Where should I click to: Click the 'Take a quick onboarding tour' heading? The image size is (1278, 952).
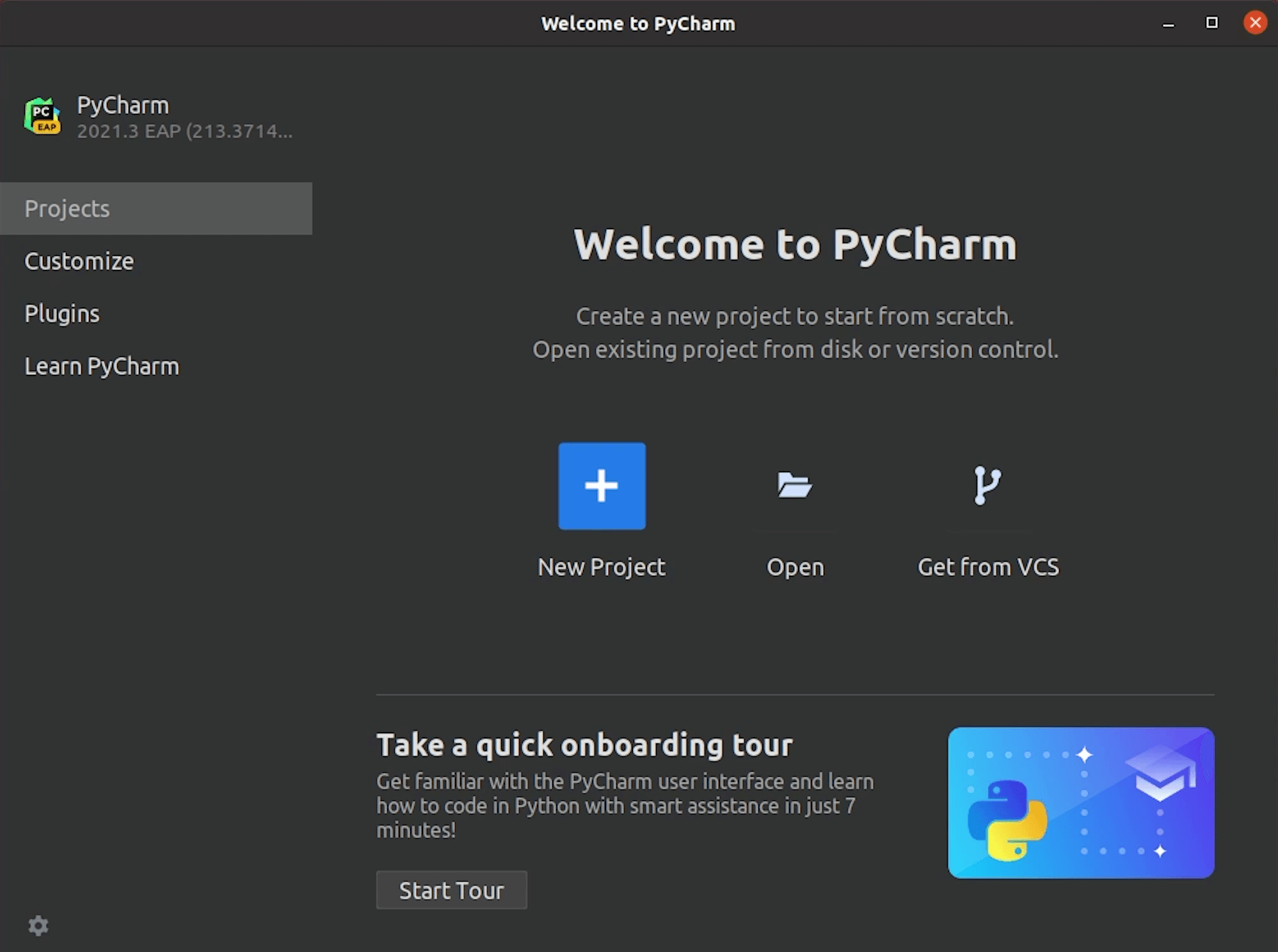(584, 745)
